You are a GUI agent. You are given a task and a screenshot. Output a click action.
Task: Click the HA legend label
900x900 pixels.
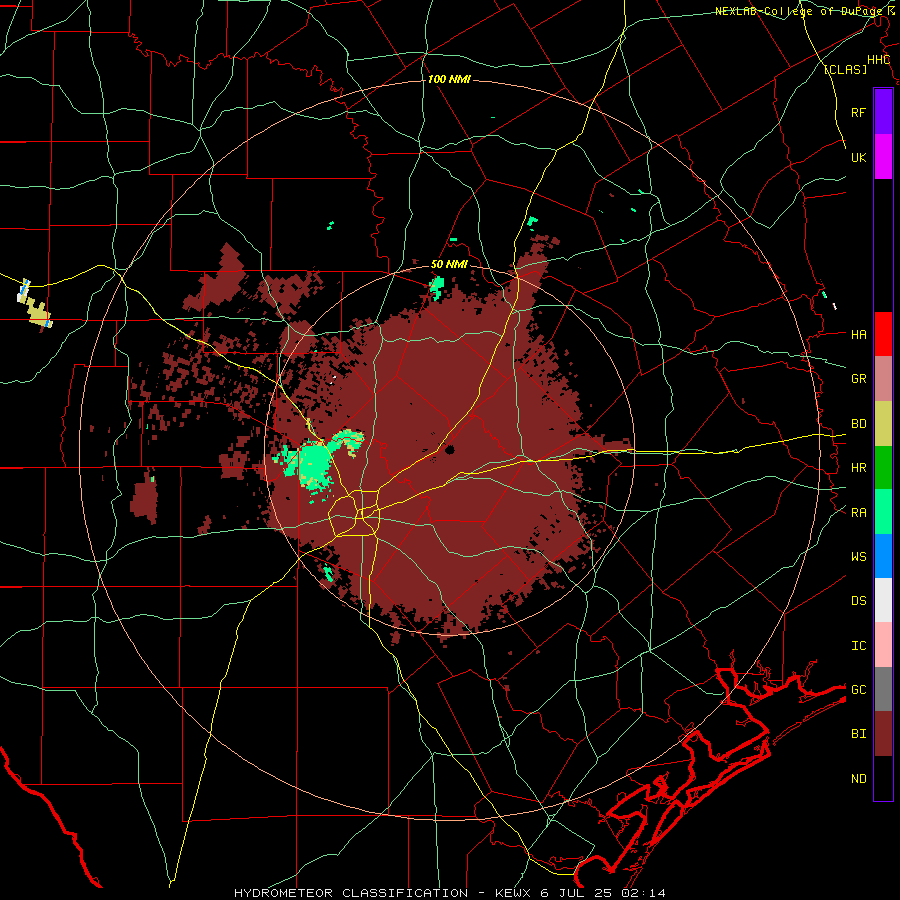pyautogui.click(x=858, y=334)
